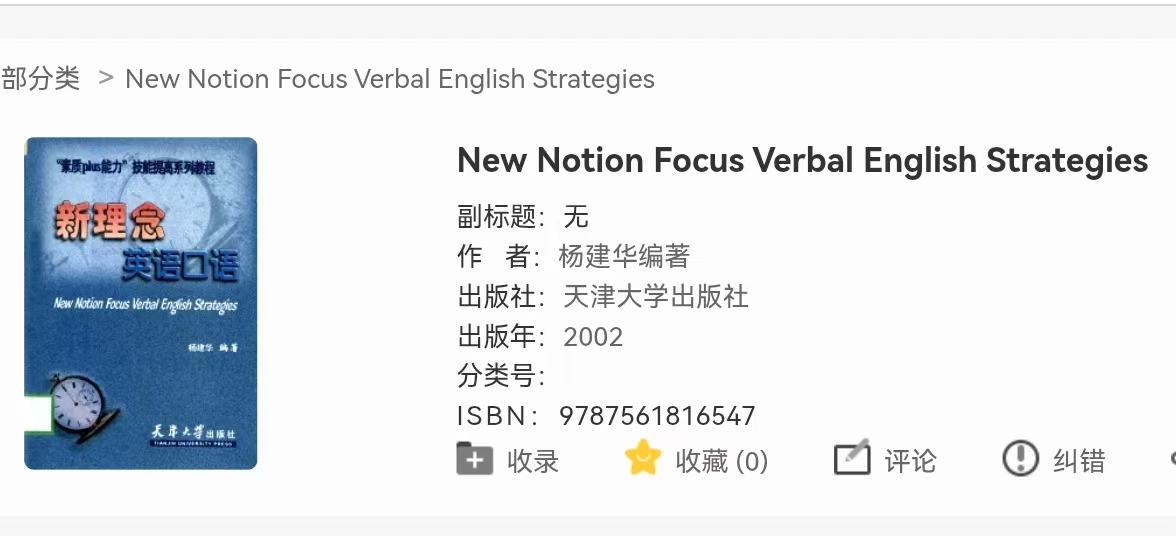This screenshot has width=1176, height=536.
Task: Go back to 部分类 in breadcrumb
Action: click(41, 79)
